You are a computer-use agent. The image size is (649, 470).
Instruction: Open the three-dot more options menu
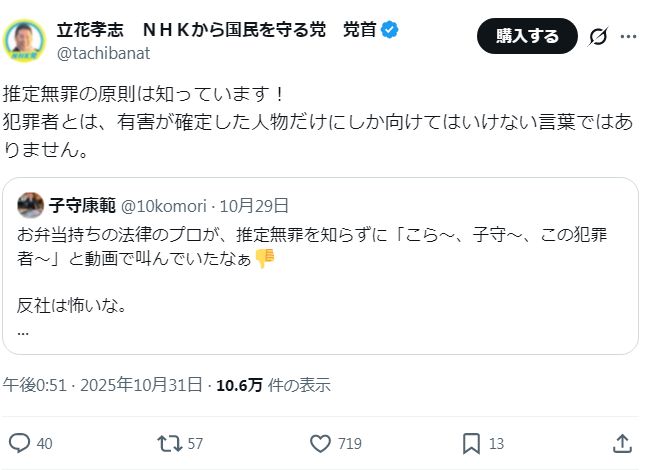coord(628,36)
